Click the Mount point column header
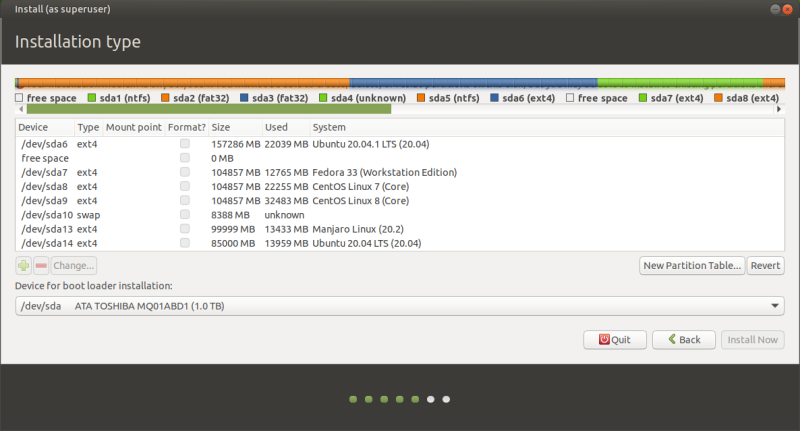The width and height of the screenshot is (800, 431). (x=134, y=128)
